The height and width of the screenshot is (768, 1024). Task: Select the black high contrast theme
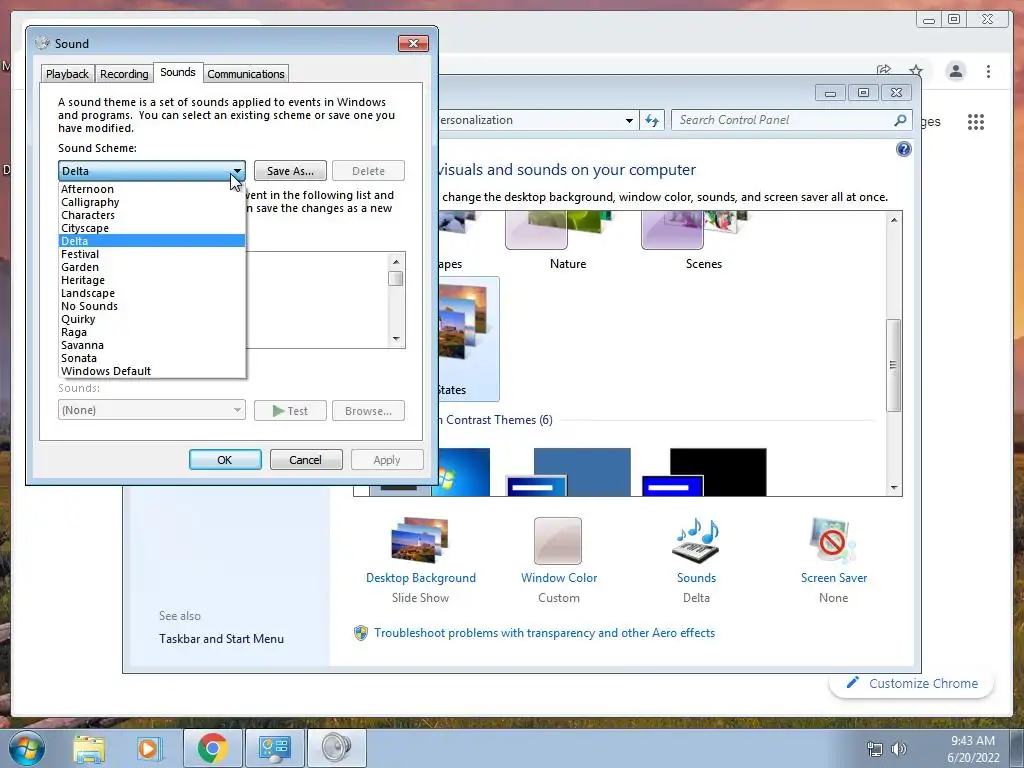coord(705,472)
